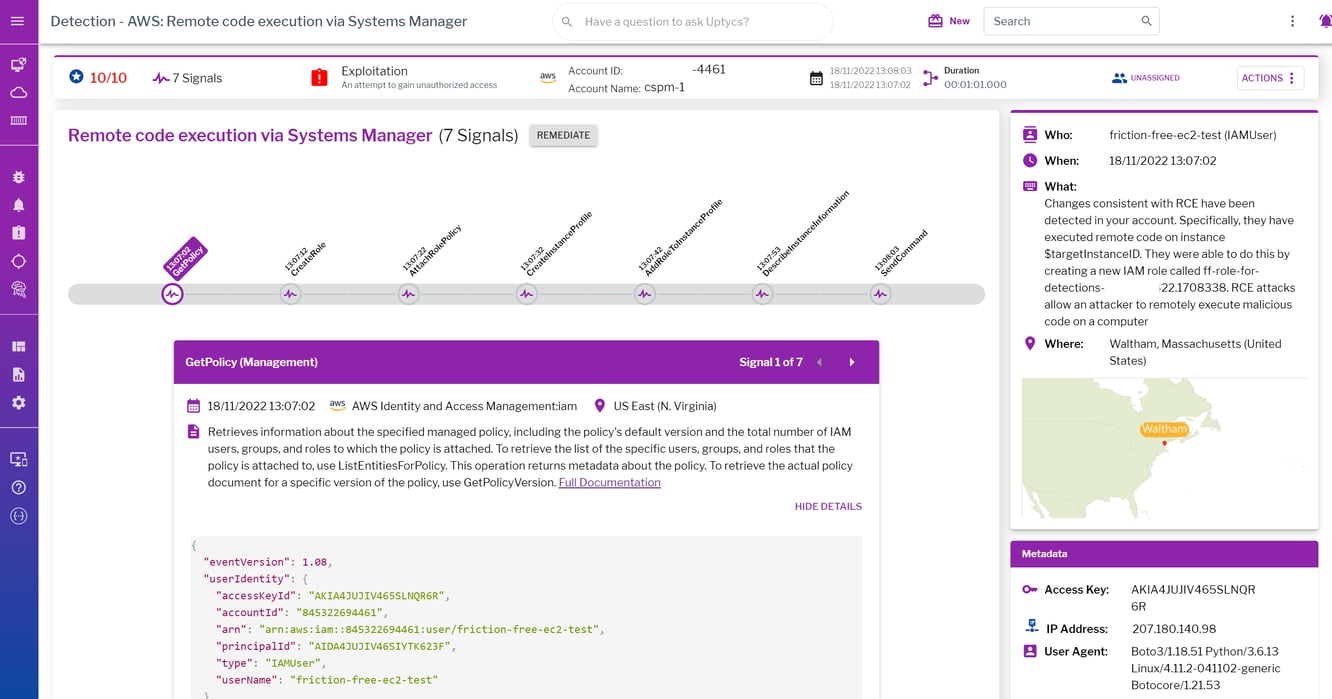1332x699 pixels.
Task: Click the red Exploitation alert icon
Action: [x=319, y=77]
